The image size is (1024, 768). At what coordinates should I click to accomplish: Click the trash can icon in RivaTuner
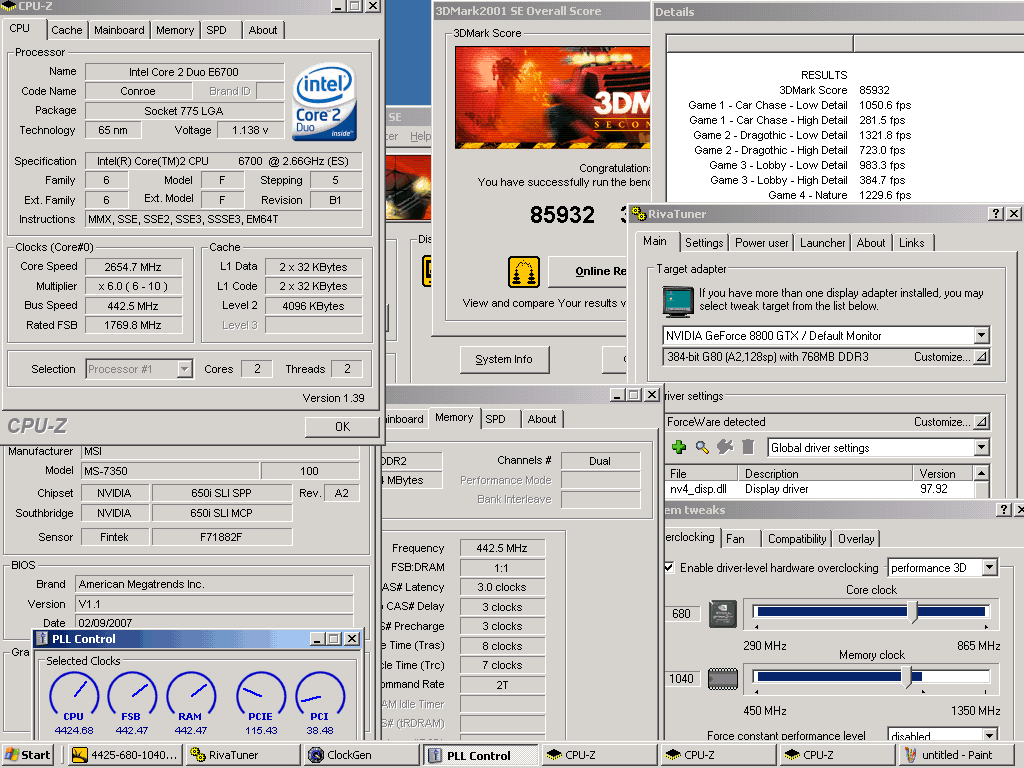click(748, 447)
